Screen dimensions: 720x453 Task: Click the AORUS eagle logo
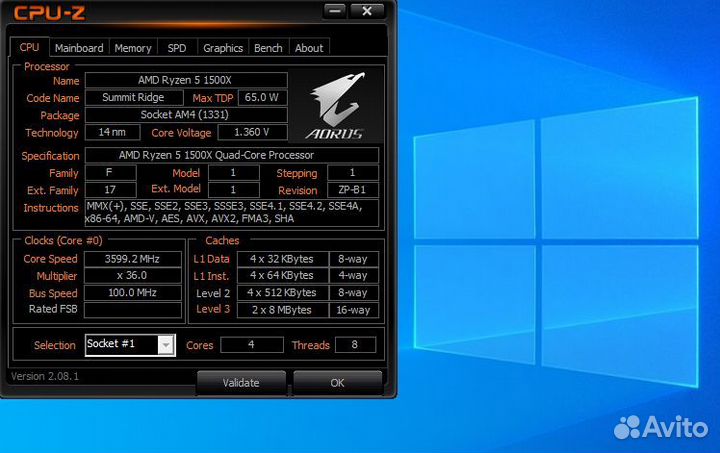[x=336, y=106]
